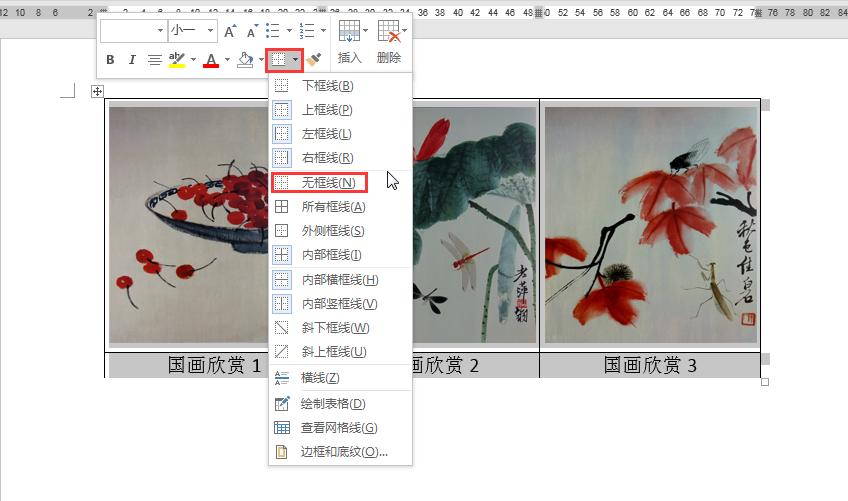Click the table move handle
Screen dimensions: 848x501
pos(97,91)
